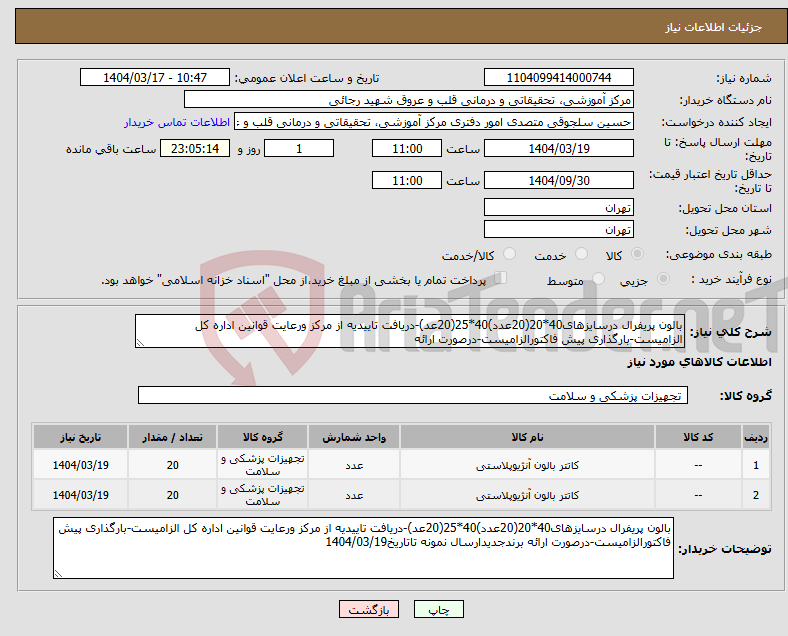The image size is (788, 636).
Task: Click the نام کالا column header
Action: coord(527,437)
